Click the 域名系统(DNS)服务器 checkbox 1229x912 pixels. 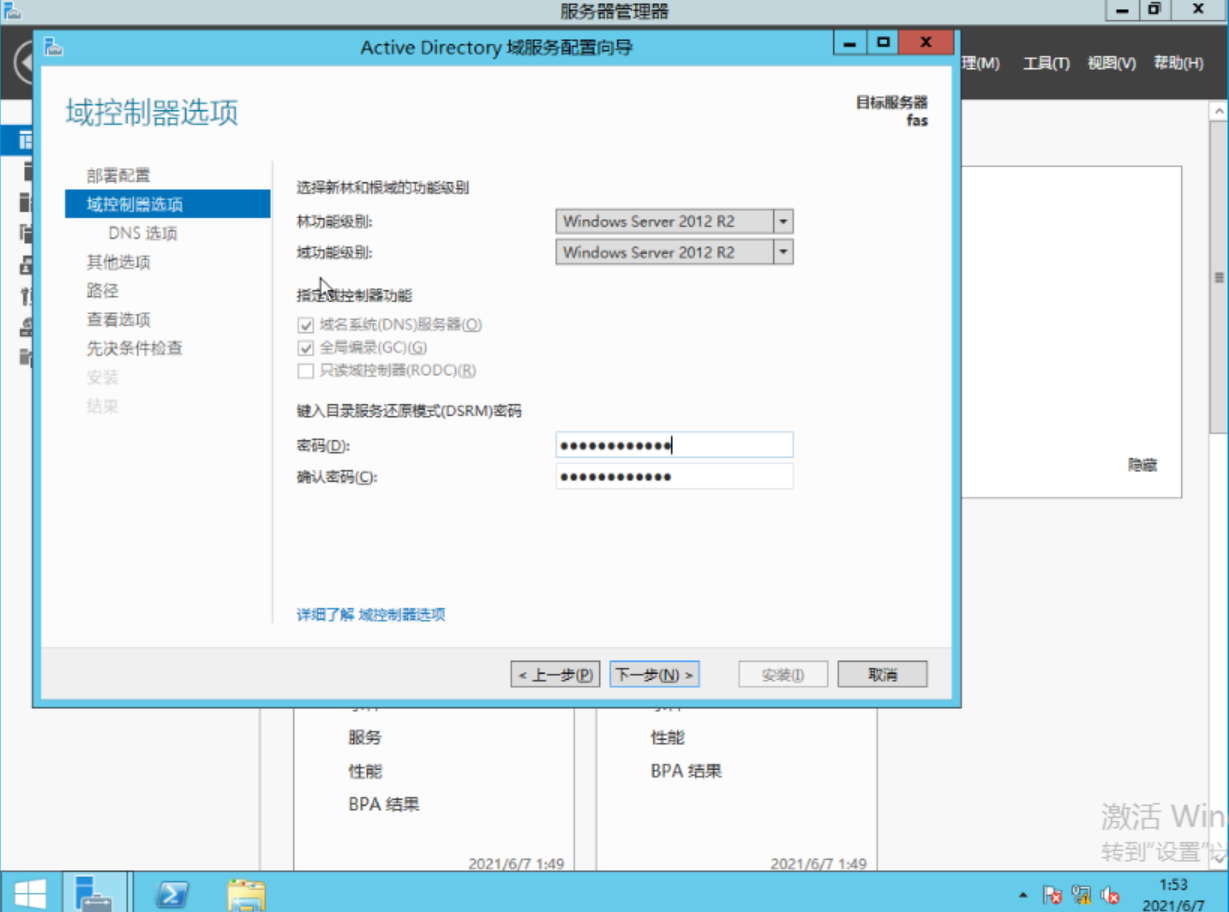tap(305, 324)
